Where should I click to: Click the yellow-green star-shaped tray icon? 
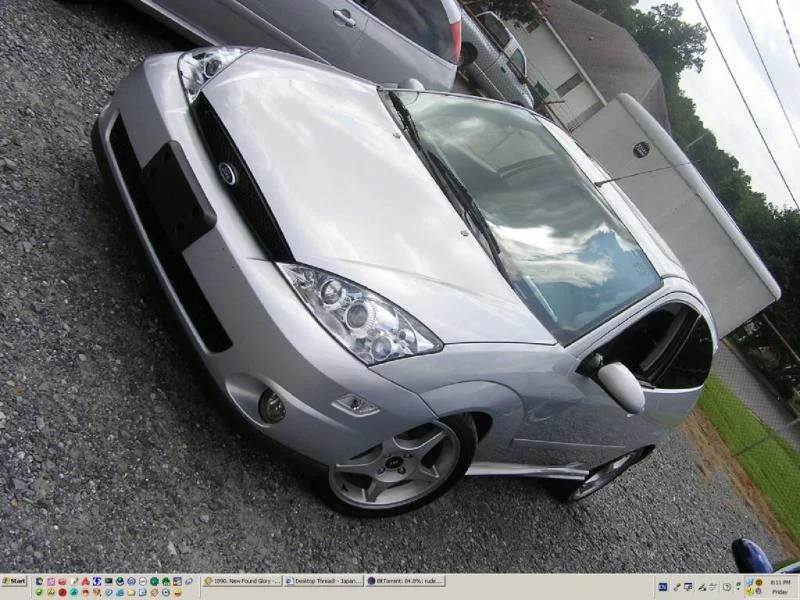(749, 592)
